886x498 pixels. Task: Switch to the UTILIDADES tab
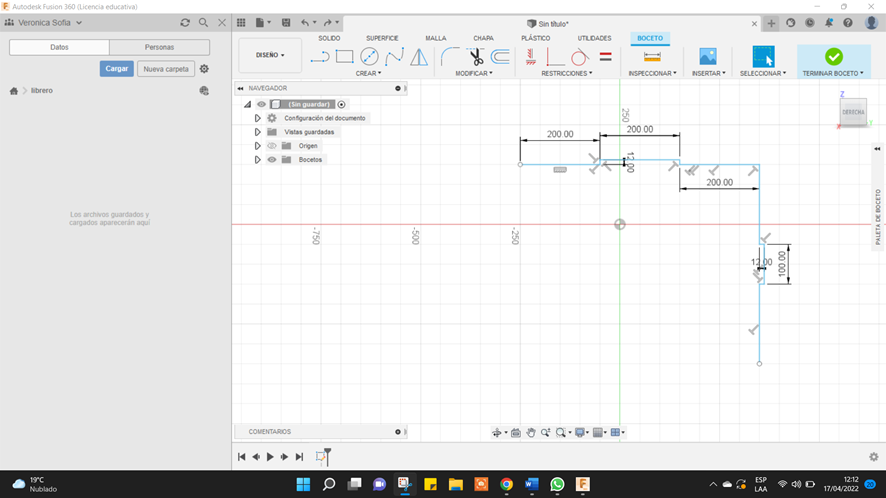pyautogui.click(x=594, y=38)
